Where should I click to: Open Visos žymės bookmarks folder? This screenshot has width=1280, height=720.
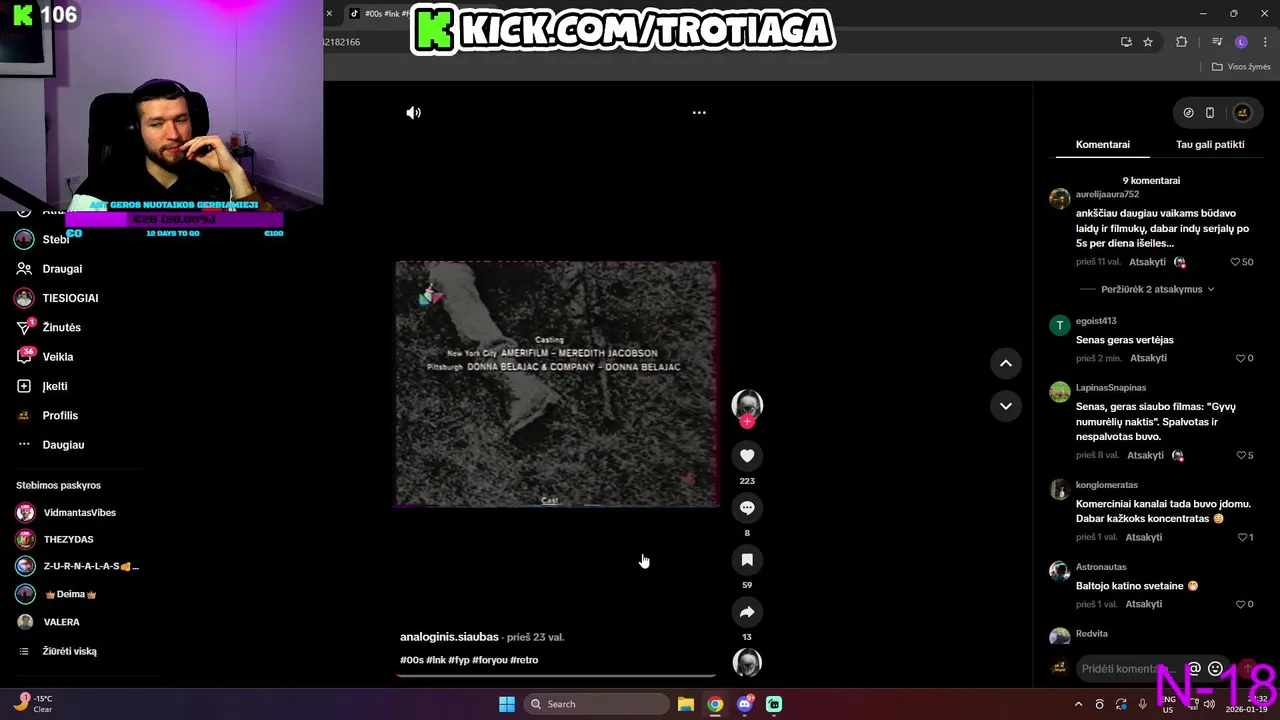(x=1241, y=67)
